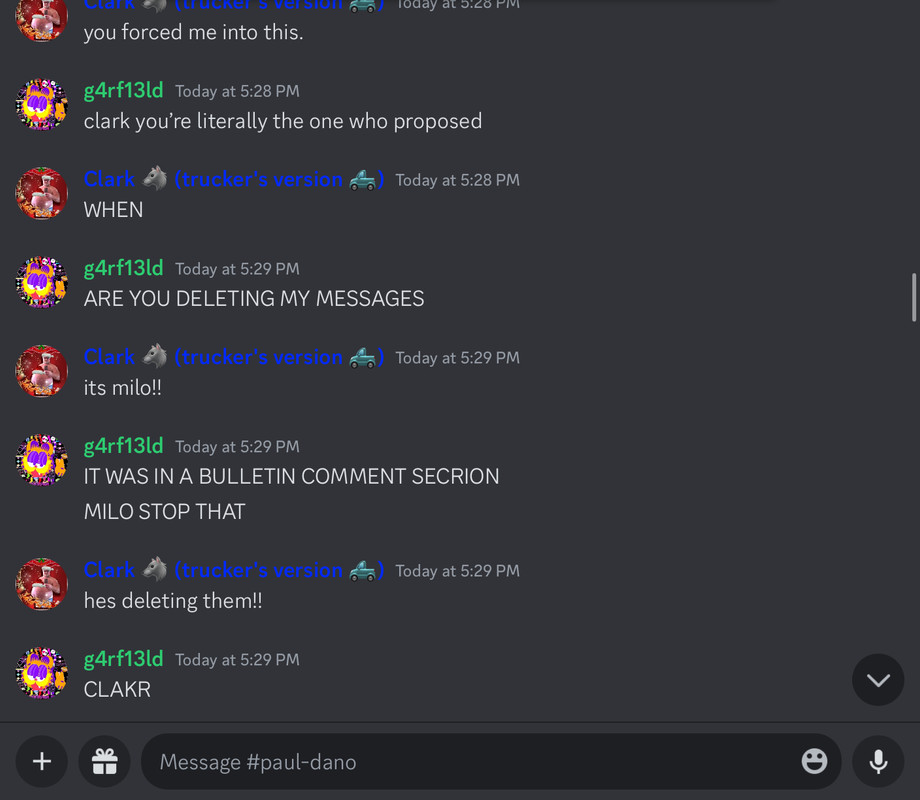Click the truck emoji in Clark's name above 'WHEN'
This screenshot has width=920, height=800.
[363, 180]
